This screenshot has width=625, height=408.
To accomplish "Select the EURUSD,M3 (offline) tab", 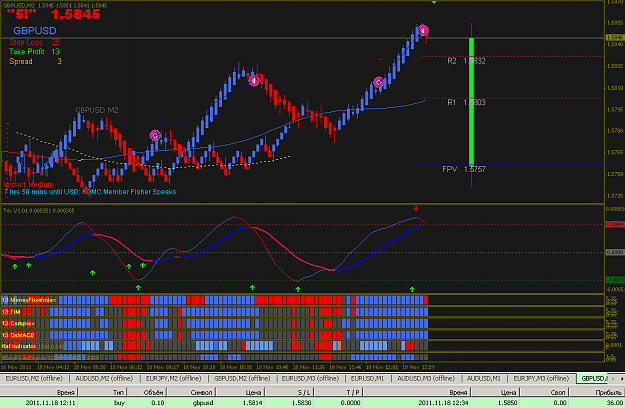I will coord(311,378).
